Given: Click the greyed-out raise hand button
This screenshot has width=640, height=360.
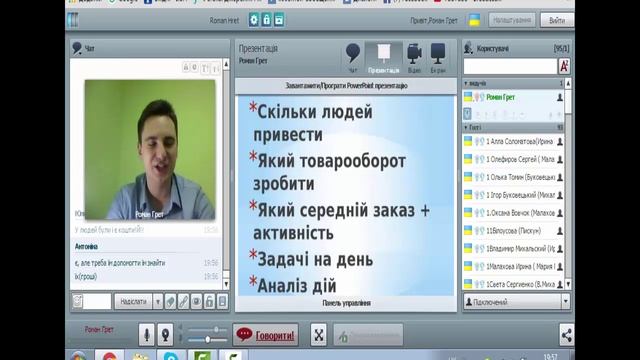Looking at the screenshot, I should tap(368, 335).
